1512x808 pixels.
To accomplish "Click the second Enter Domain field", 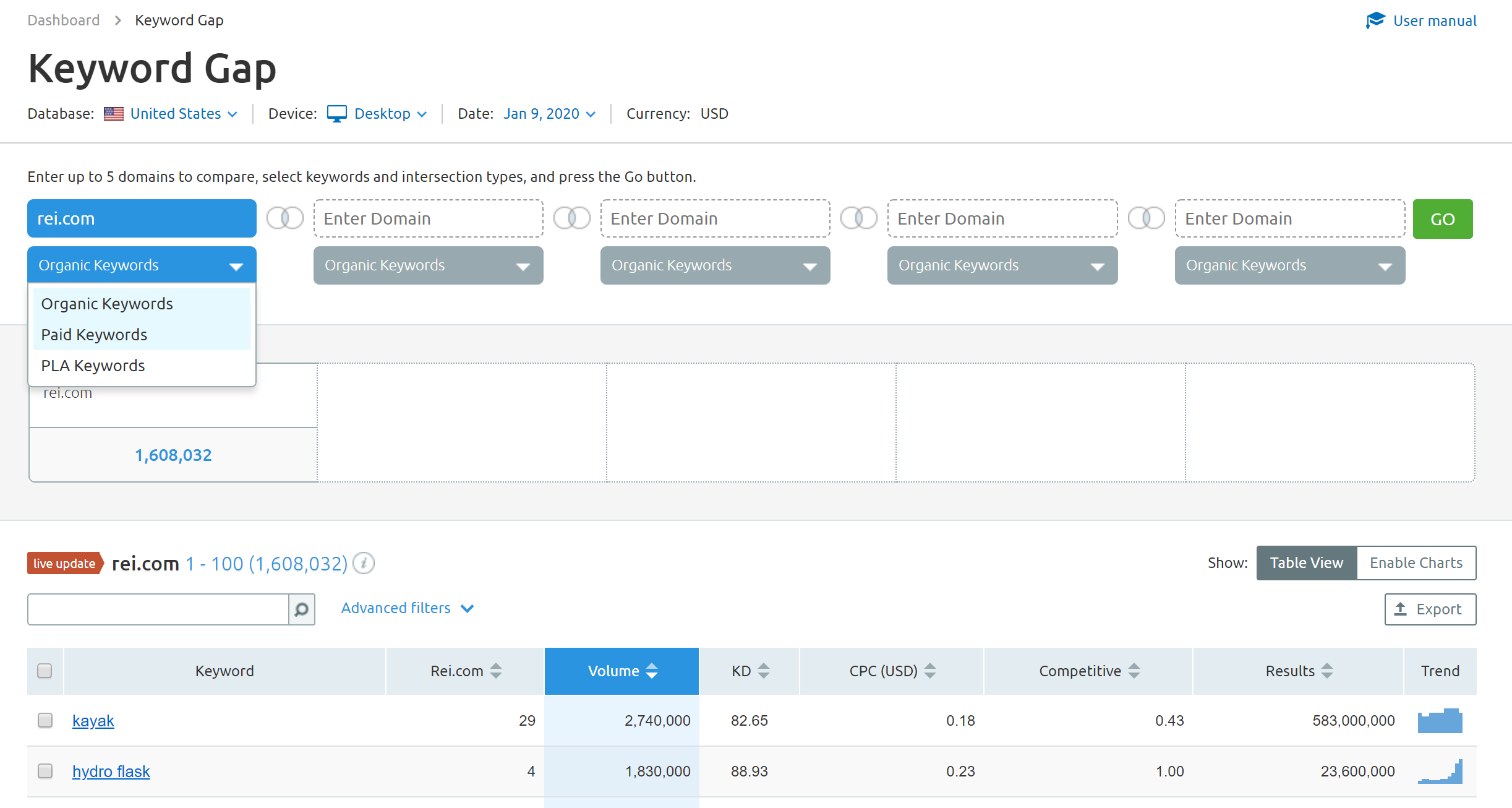I will pos(428,218).
